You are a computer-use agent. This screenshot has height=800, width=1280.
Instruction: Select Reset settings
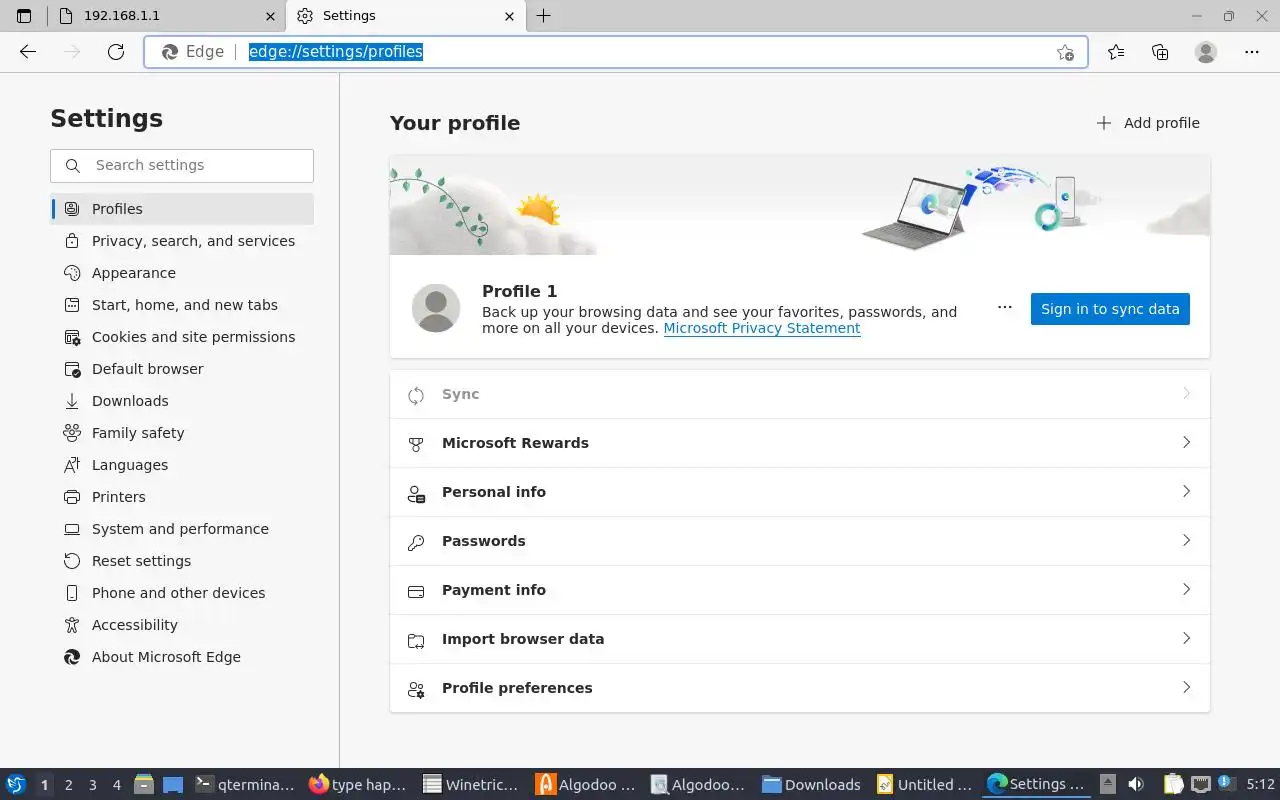pos(182,561)
